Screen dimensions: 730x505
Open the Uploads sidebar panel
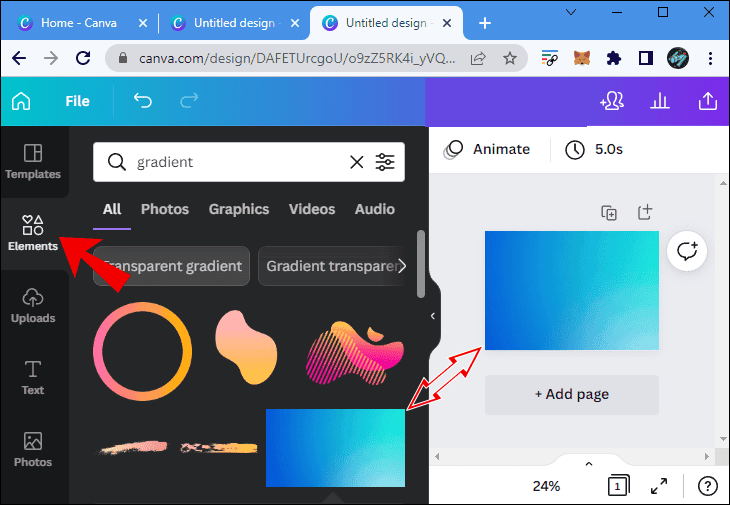pos(33,305)
